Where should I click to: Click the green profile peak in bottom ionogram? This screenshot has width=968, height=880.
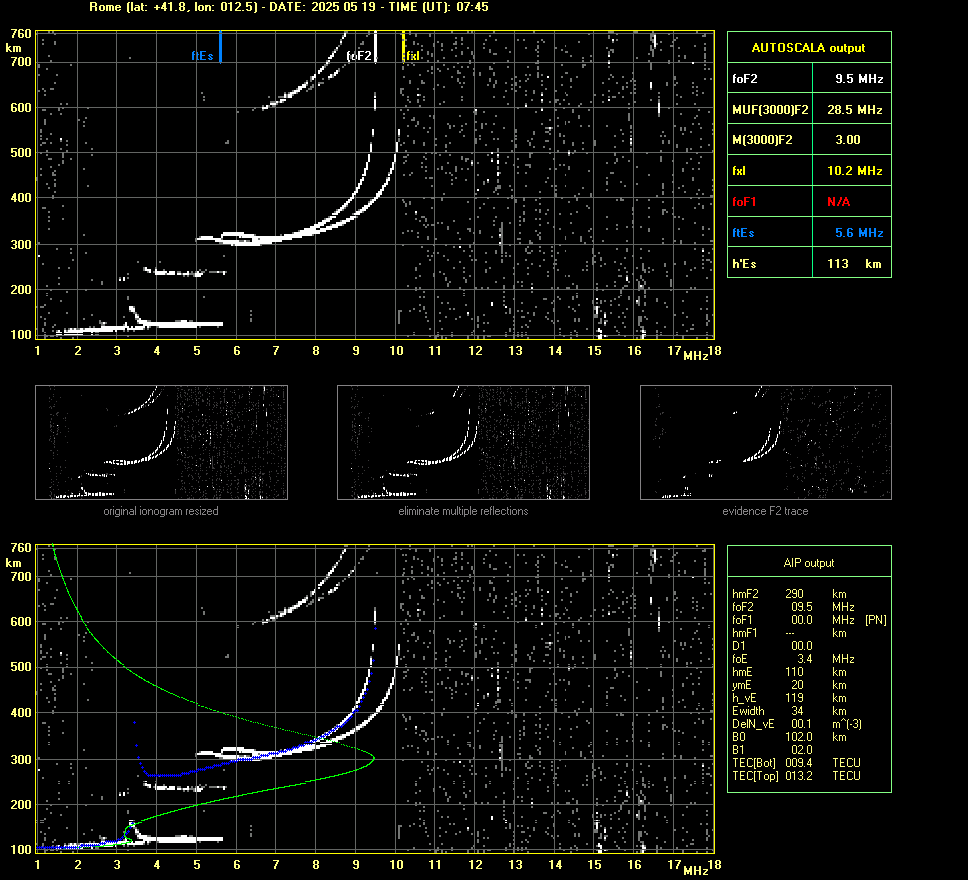coord(372,758)
